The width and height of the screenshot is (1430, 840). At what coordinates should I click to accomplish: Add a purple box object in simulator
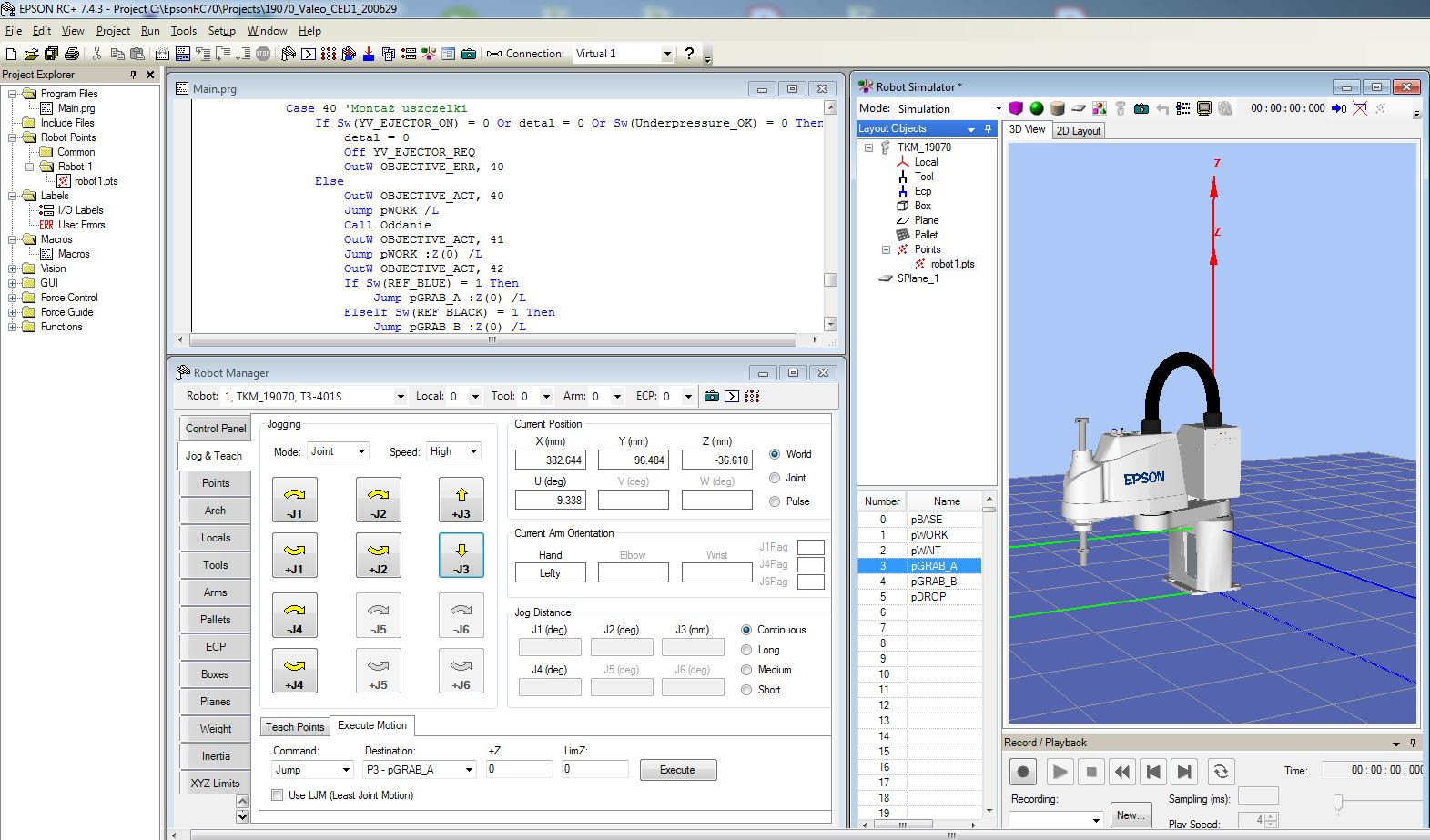click(x=1016, y=108)
